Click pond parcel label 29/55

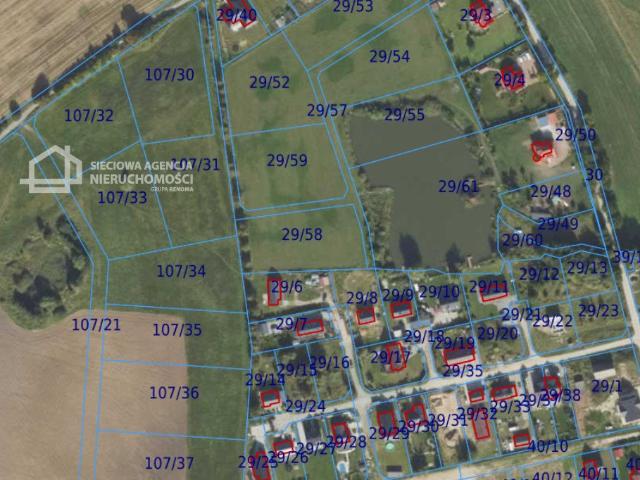point(404,115)
